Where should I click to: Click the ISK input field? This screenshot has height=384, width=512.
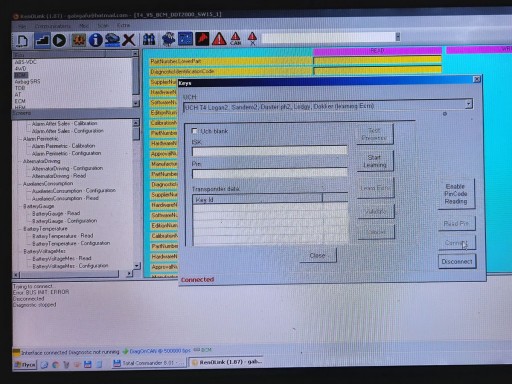pyautogui.click(x=270, y=151)
